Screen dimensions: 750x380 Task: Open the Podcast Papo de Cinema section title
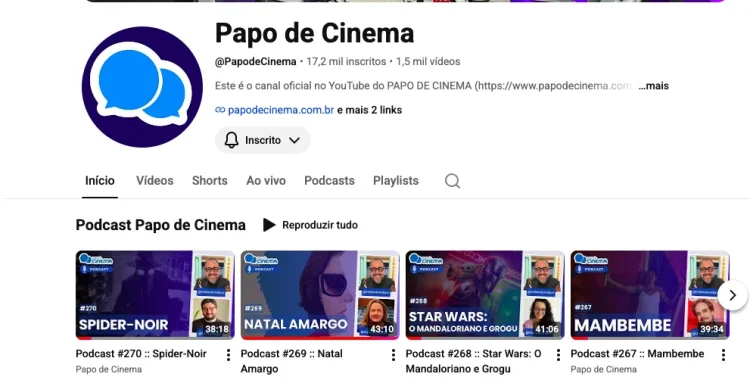(x=161, y=225)
